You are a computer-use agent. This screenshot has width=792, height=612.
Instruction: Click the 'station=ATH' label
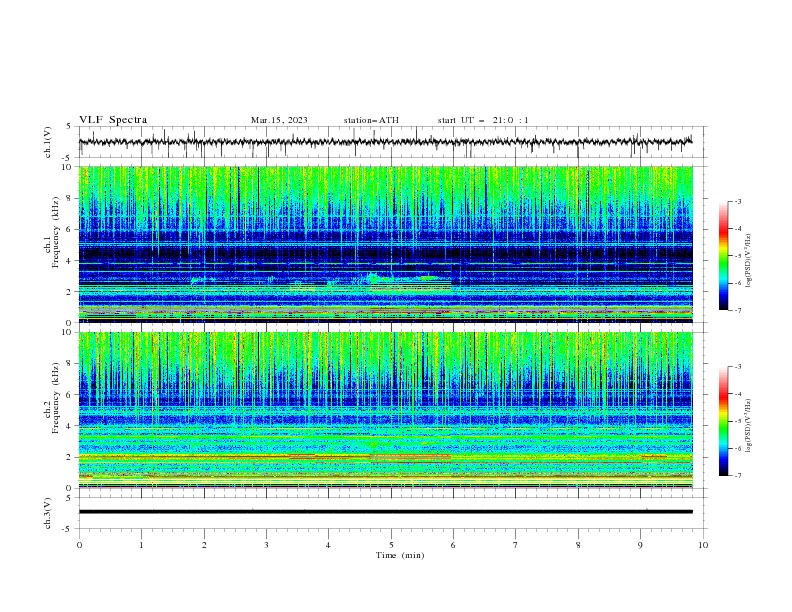click(x=371, y=120)
